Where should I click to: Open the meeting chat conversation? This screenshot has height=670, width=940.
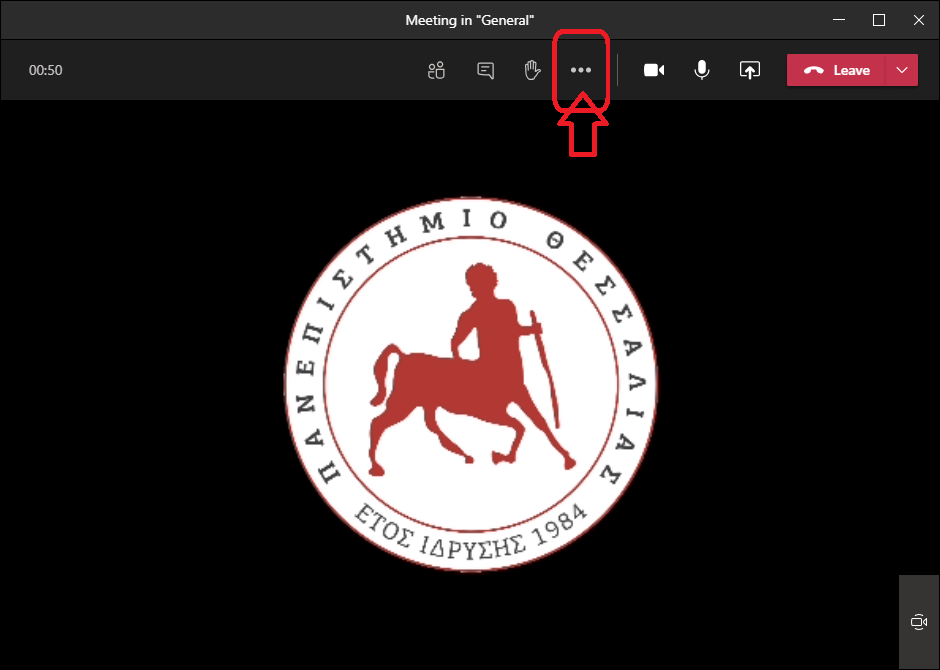(485, 70)
